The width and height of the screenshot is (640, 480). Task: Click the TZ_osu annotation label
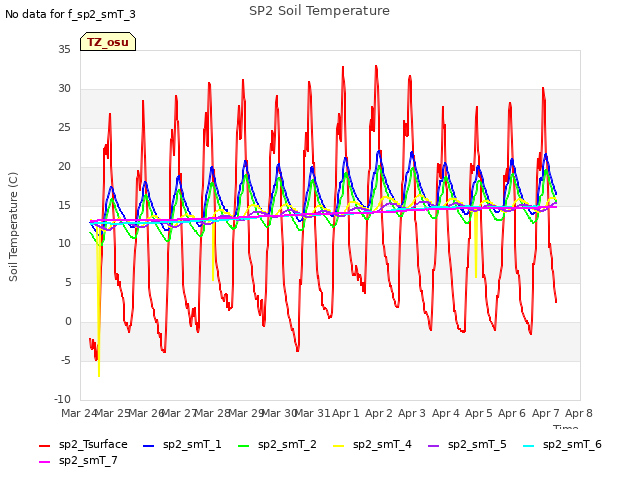pos(108,42)
